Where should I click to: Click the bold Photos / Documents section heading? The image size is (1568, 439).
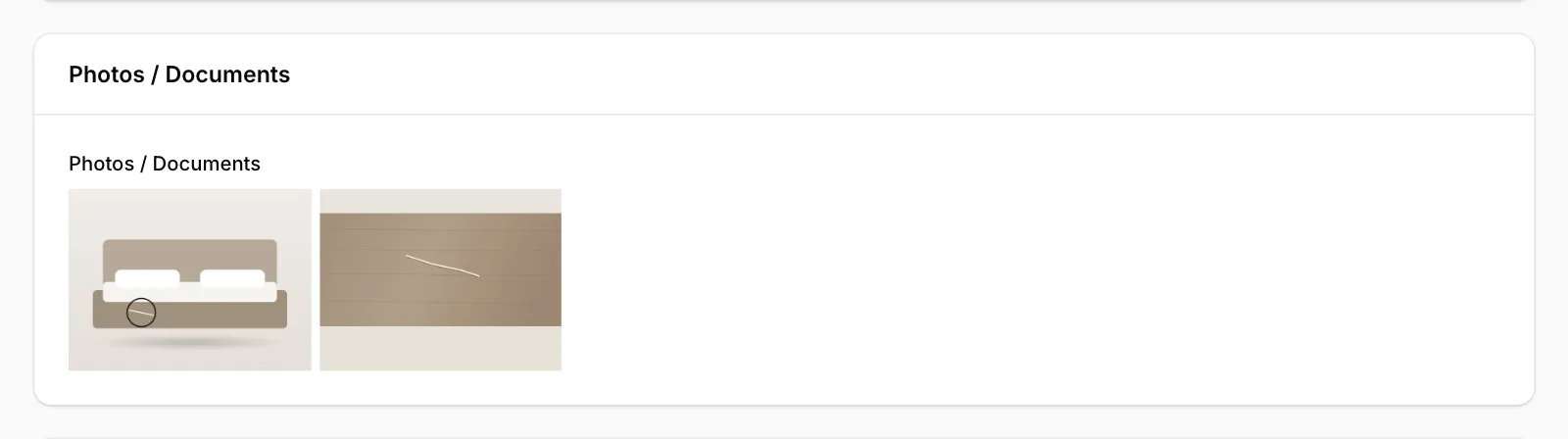pos(179,74)
